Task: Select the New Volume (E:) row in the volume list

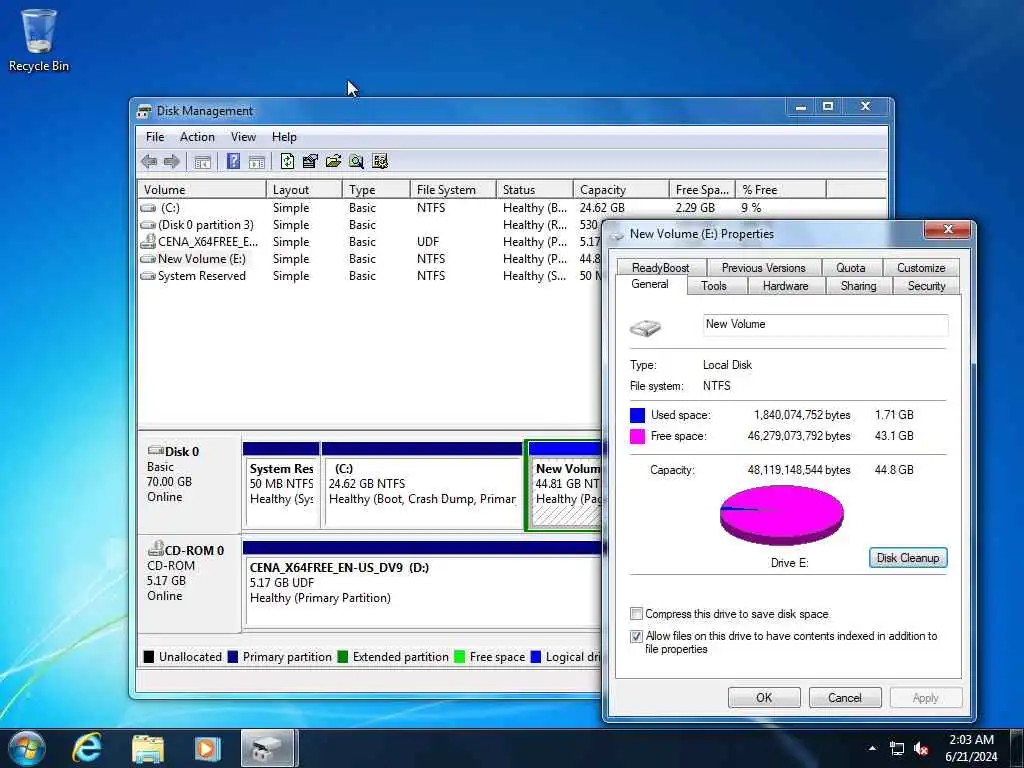Action: coord(370,259)
